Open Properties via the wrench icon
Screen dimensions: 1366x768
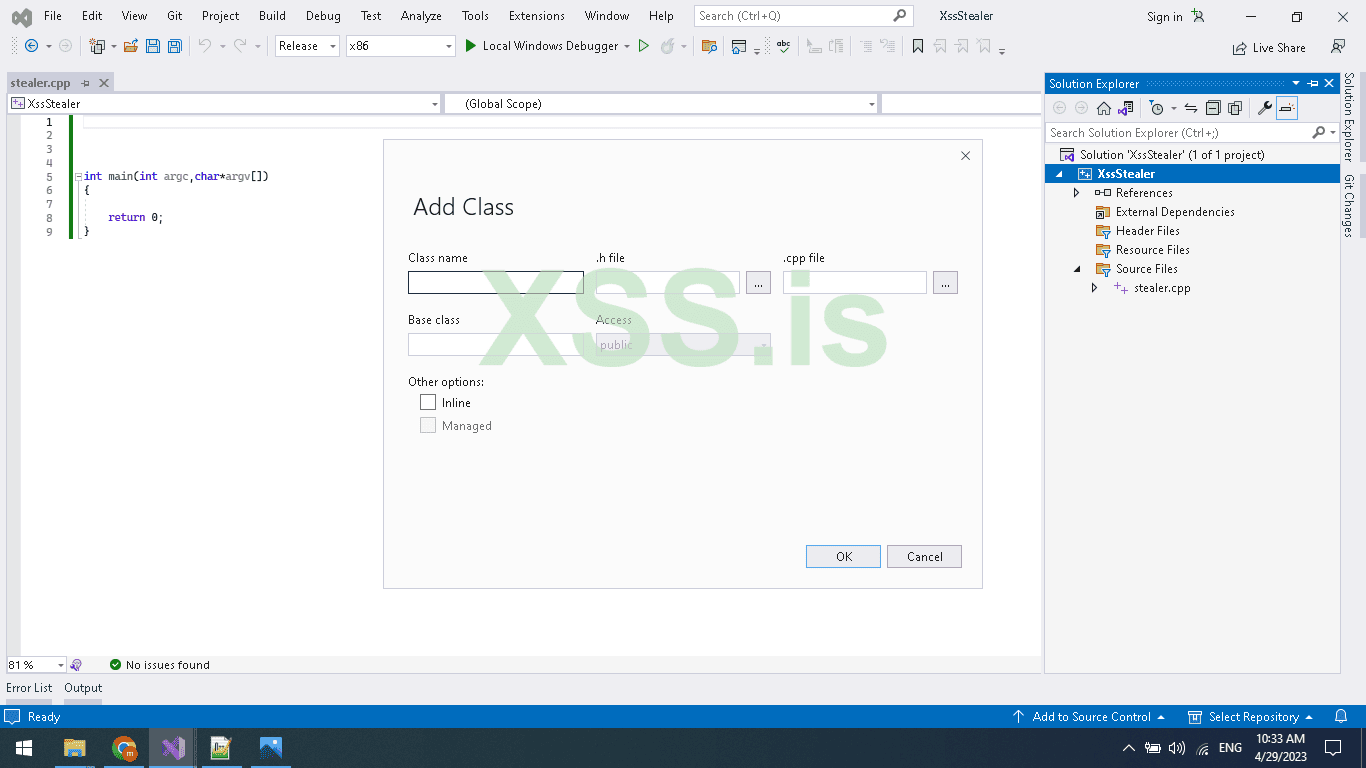[x=1265, y=108]
